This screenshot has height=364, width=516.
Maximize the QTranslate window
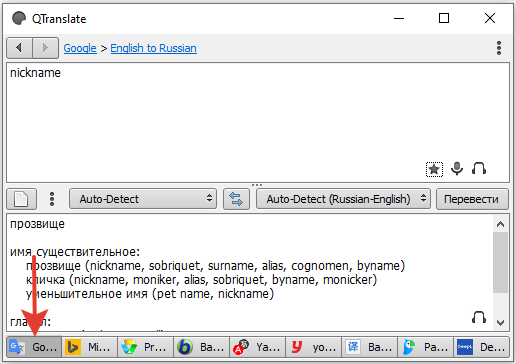point(444,18)
